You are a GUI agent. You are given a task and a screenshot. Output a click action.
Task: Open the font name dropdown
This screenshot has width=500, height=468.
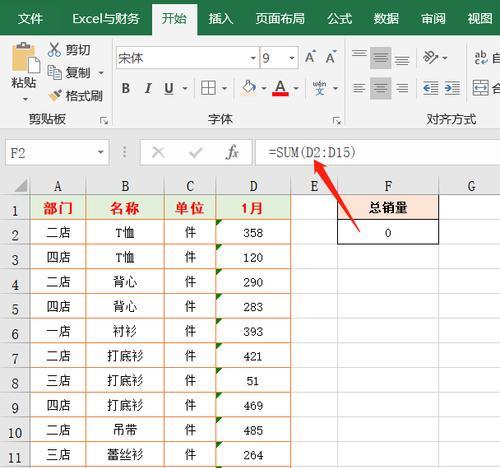pyautogui.click(x=253, y=58)
